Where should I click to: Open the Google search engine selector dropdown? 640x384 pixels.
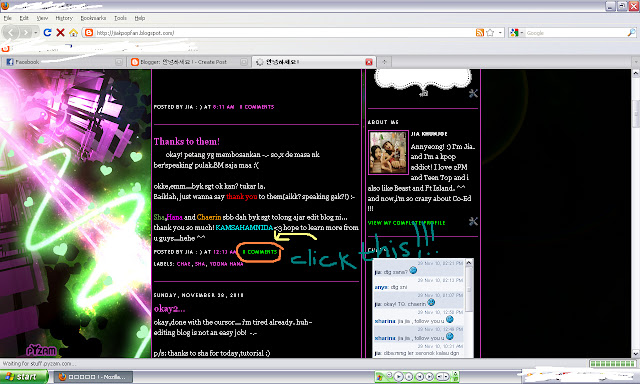(x=516, y=33)
